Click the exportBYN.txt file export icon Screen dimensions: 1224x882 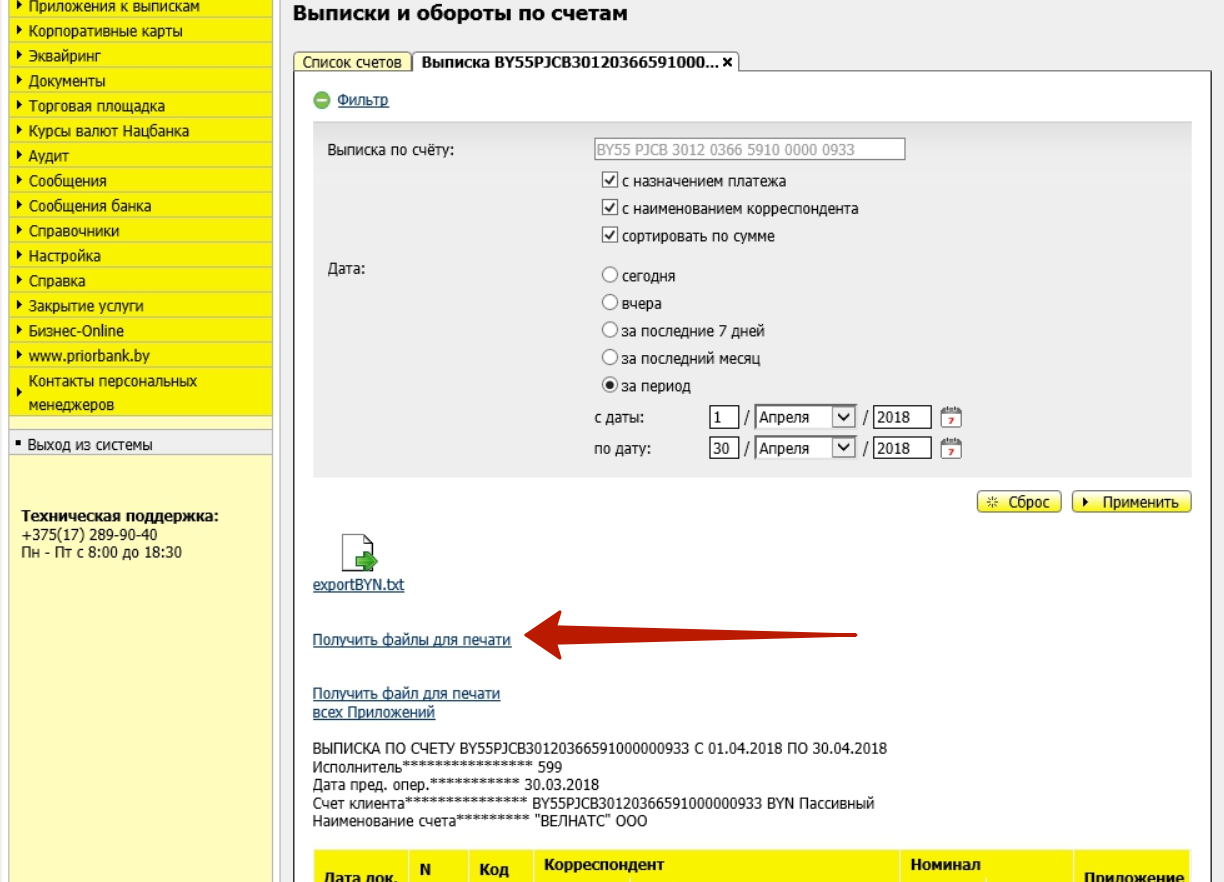(x=359, y=553)
